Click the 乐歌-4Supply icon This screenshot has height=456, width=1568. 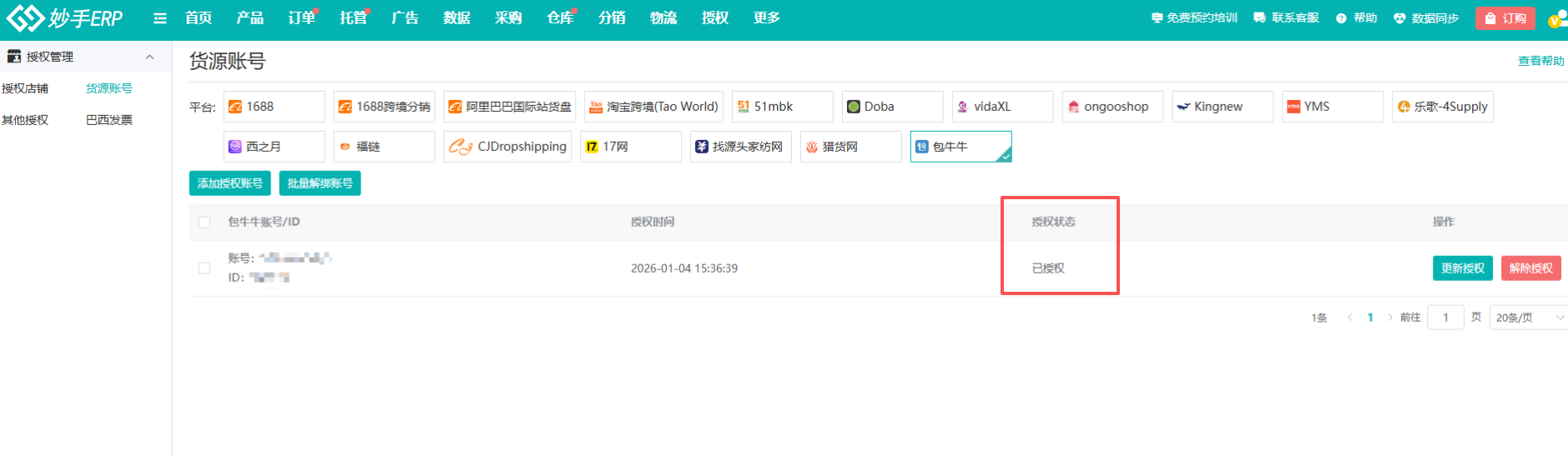(1404, 107)
